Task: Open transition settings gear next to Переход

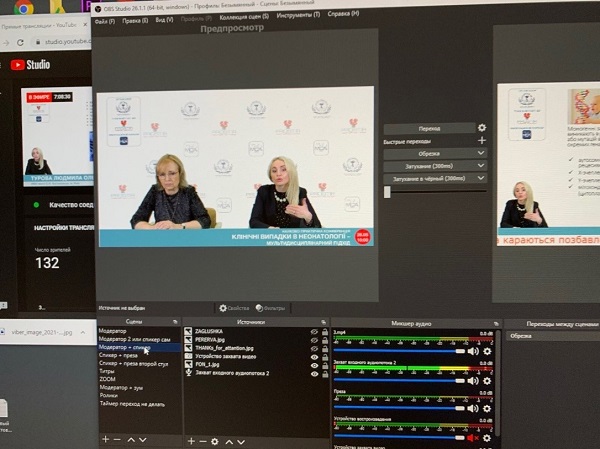Action: click(x=482, y=127)
